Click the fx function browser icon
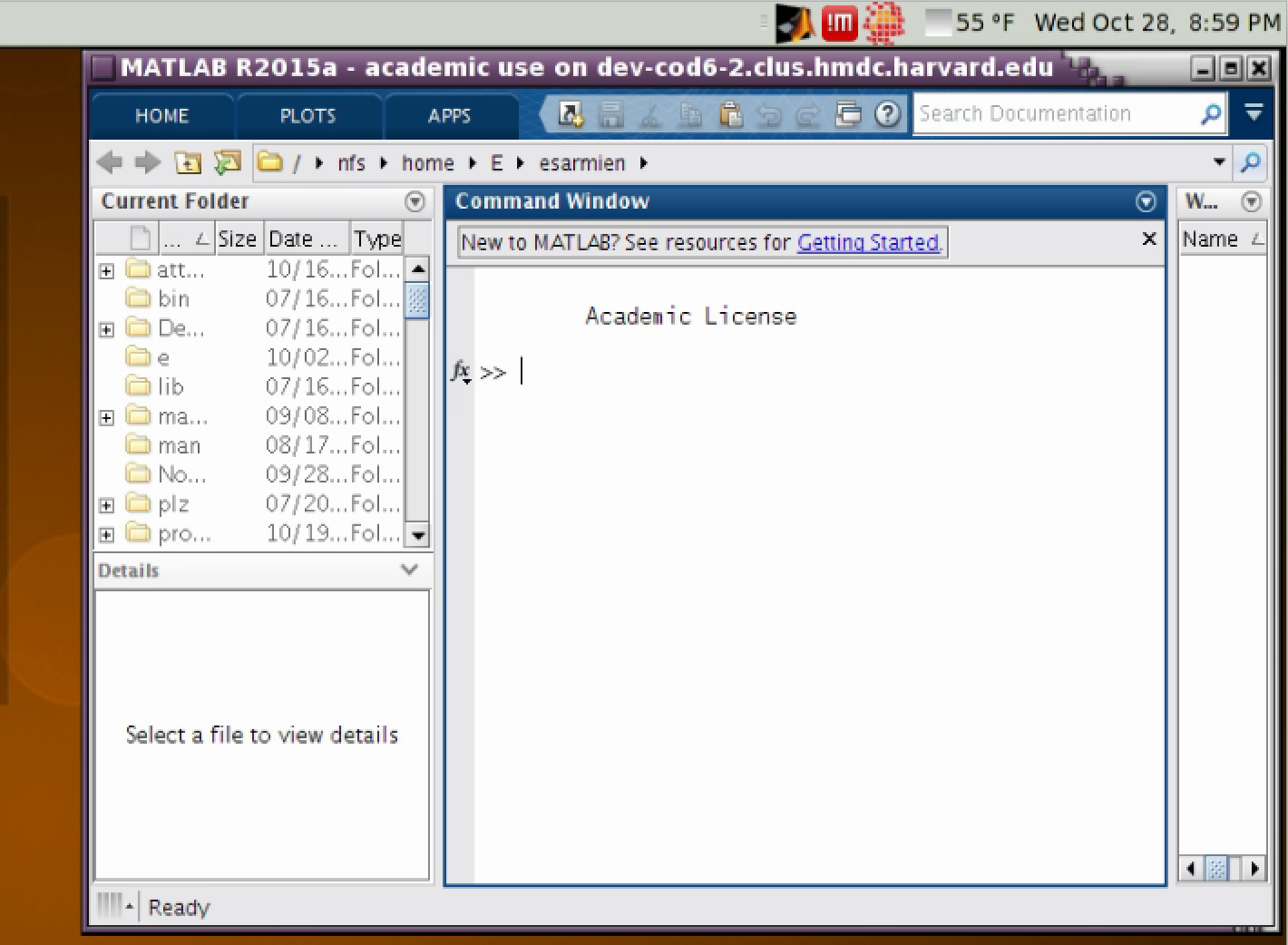This screenshot has height=945, width=1288. [462, 372]
